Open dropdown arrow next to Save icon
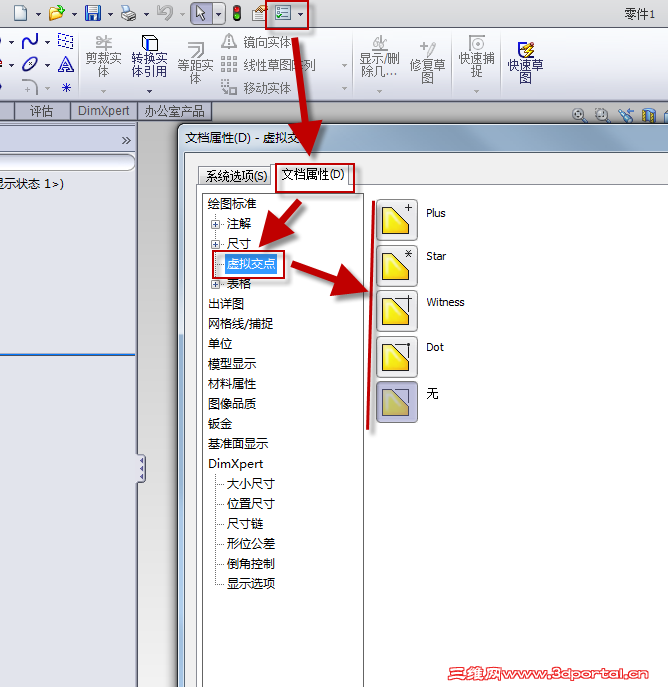The width and height of the screenshot is (668, 687). coord(110,14)
